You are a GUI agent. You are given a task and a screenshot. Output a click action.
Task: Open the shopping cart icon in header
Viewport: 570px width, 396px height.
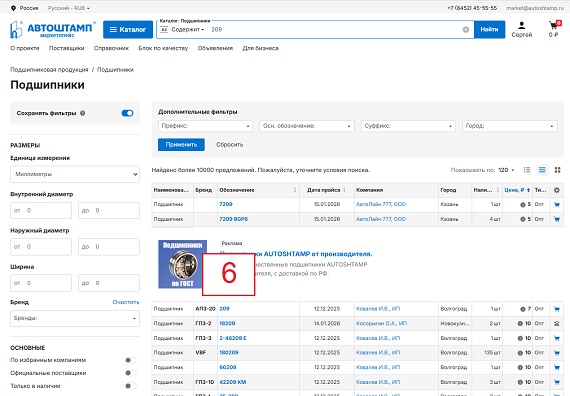click(x=554, y=25)
